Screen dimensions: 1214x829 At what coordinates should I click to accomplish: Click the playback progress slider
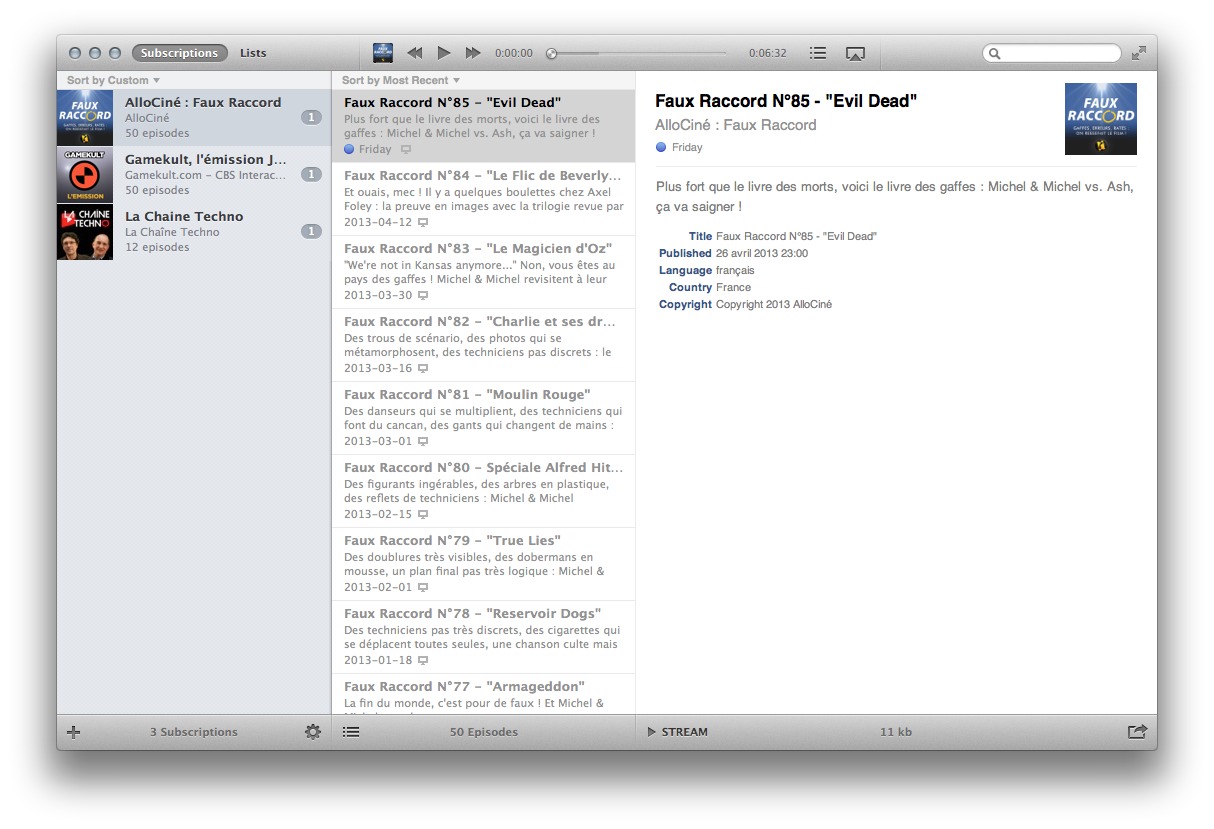tap(637, 53)
